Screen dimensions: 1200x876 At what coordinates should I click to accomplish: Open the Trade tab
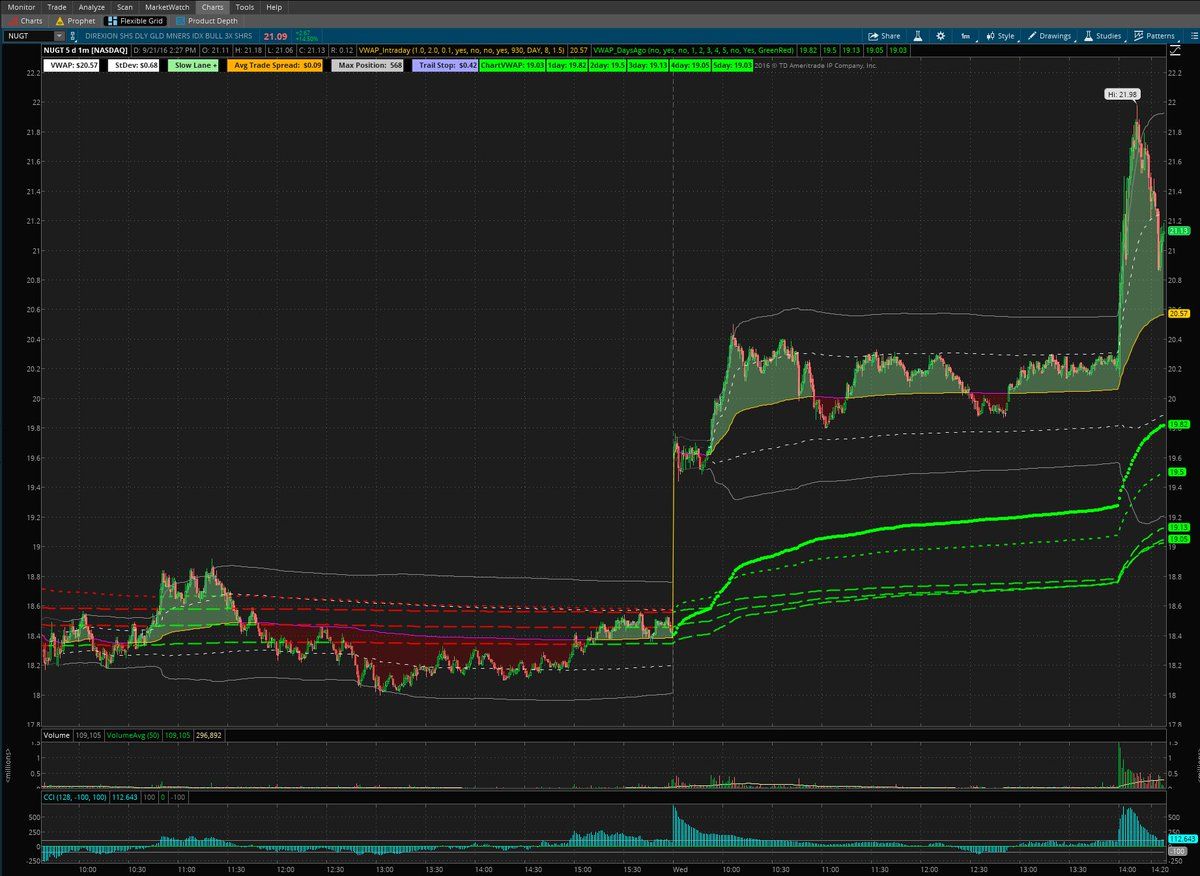57,7
